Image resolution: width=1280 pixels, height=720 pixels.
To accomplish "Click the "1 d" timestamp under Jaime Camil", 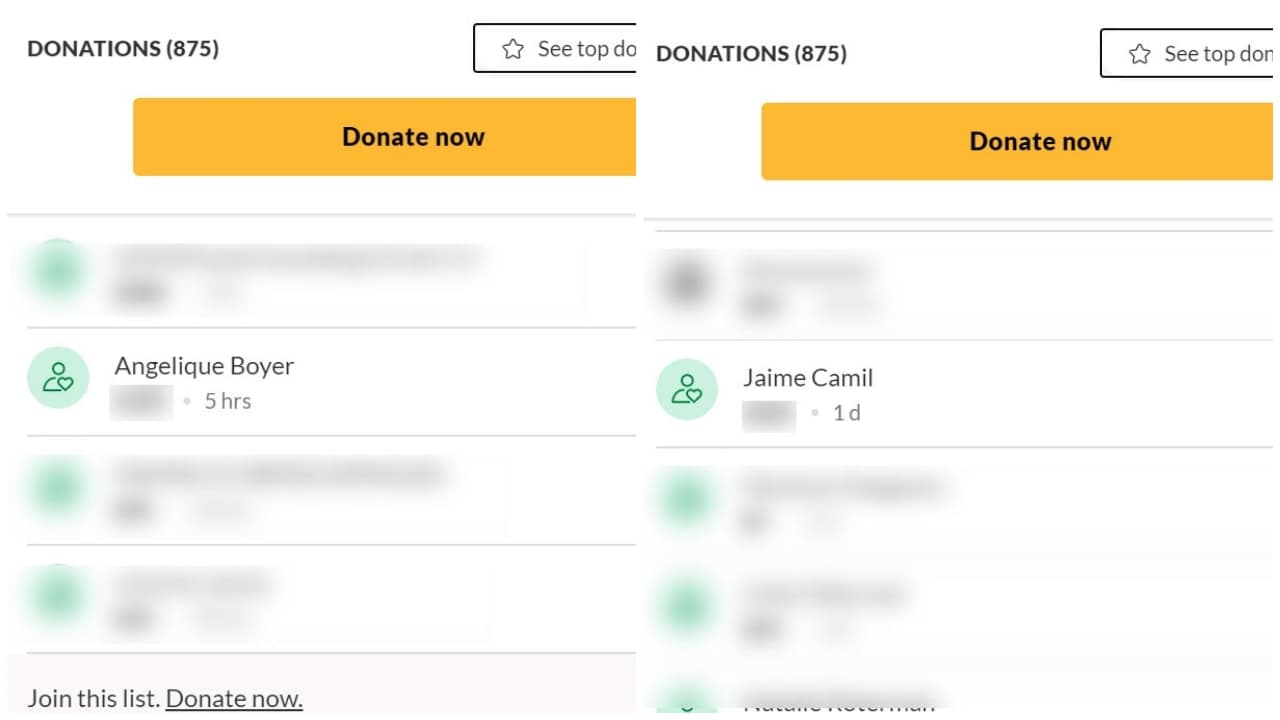I will coord(846,413).
